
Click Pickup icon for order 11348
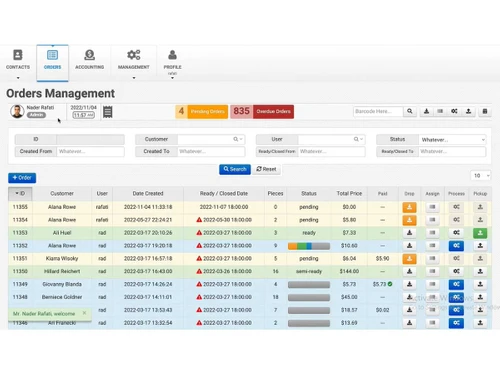click(x=480, y=297)
